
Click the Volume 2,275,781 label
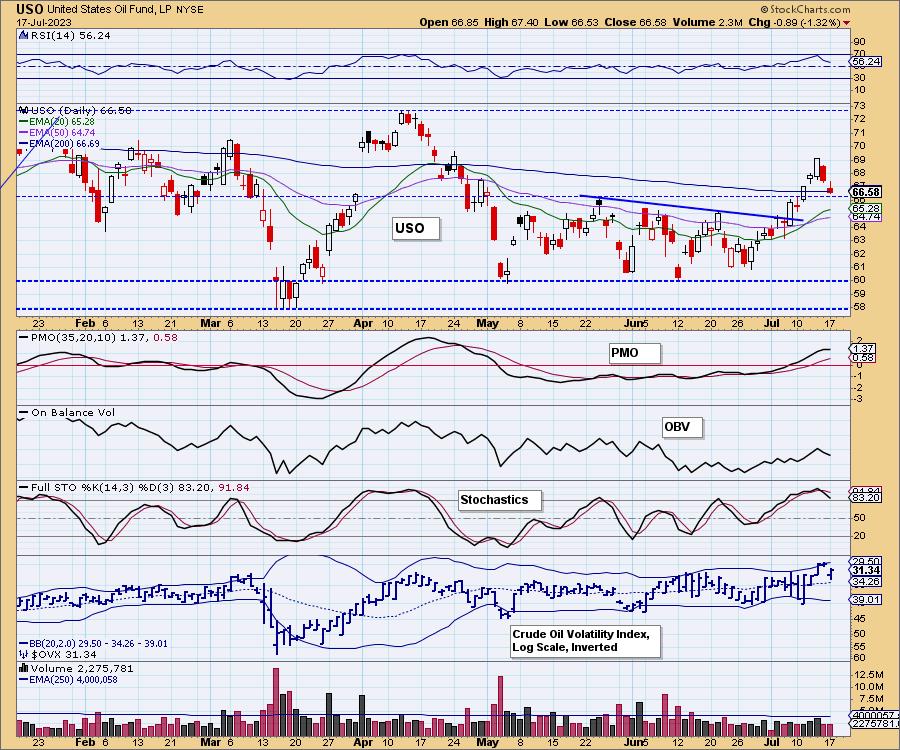point(76,669)
